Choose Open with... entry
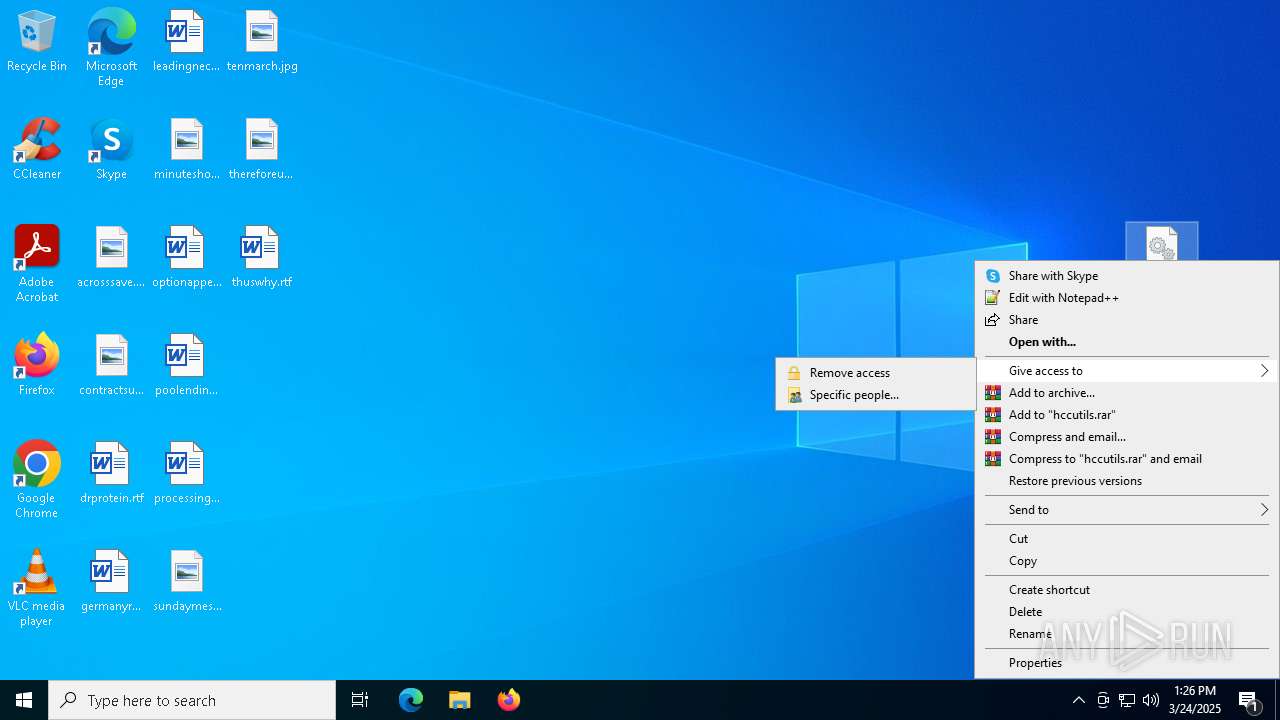1280x720 pixels. tap(1127, 342)
